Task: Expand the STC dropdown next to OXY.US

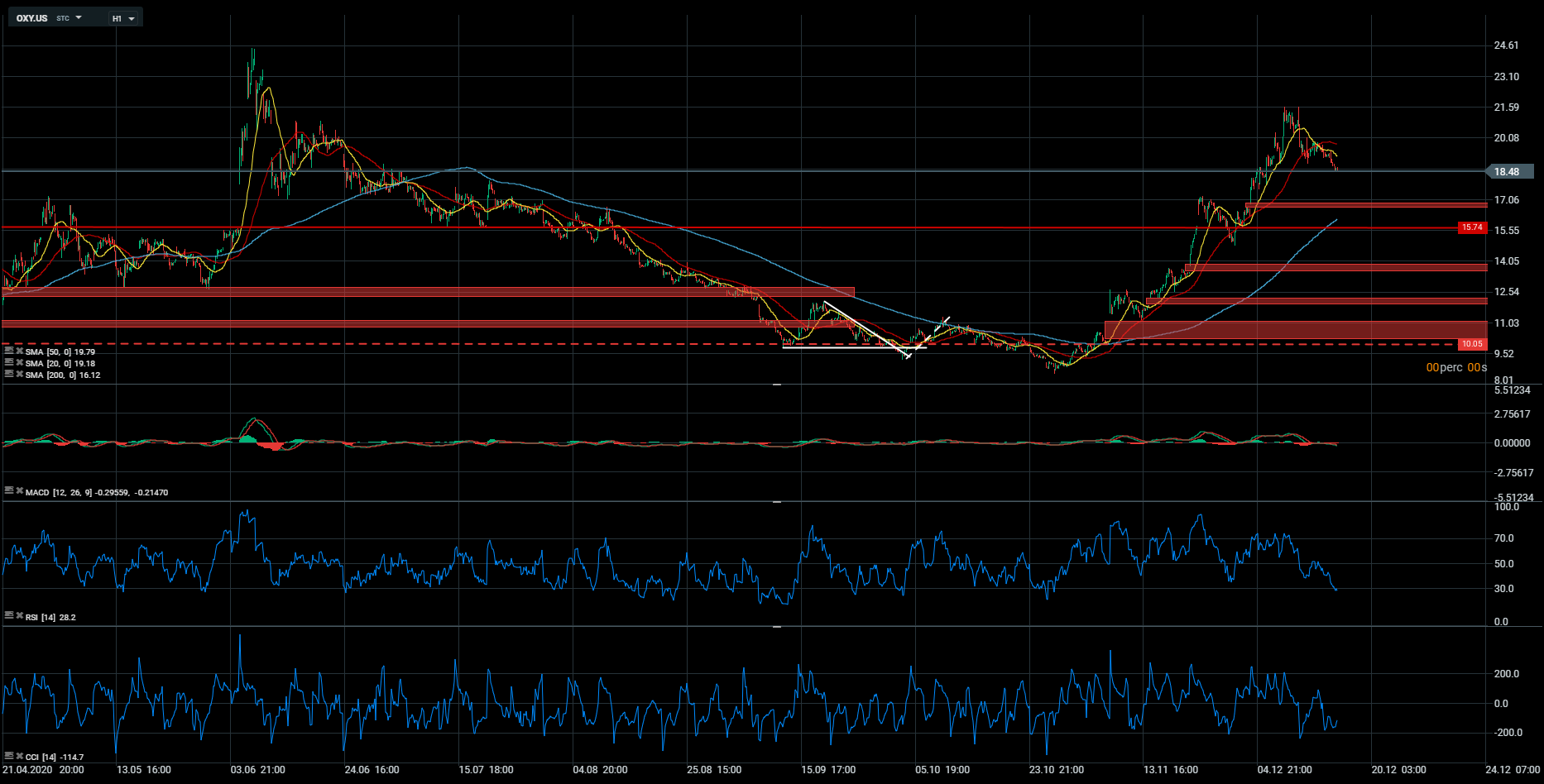Action: tap(79, 17)
